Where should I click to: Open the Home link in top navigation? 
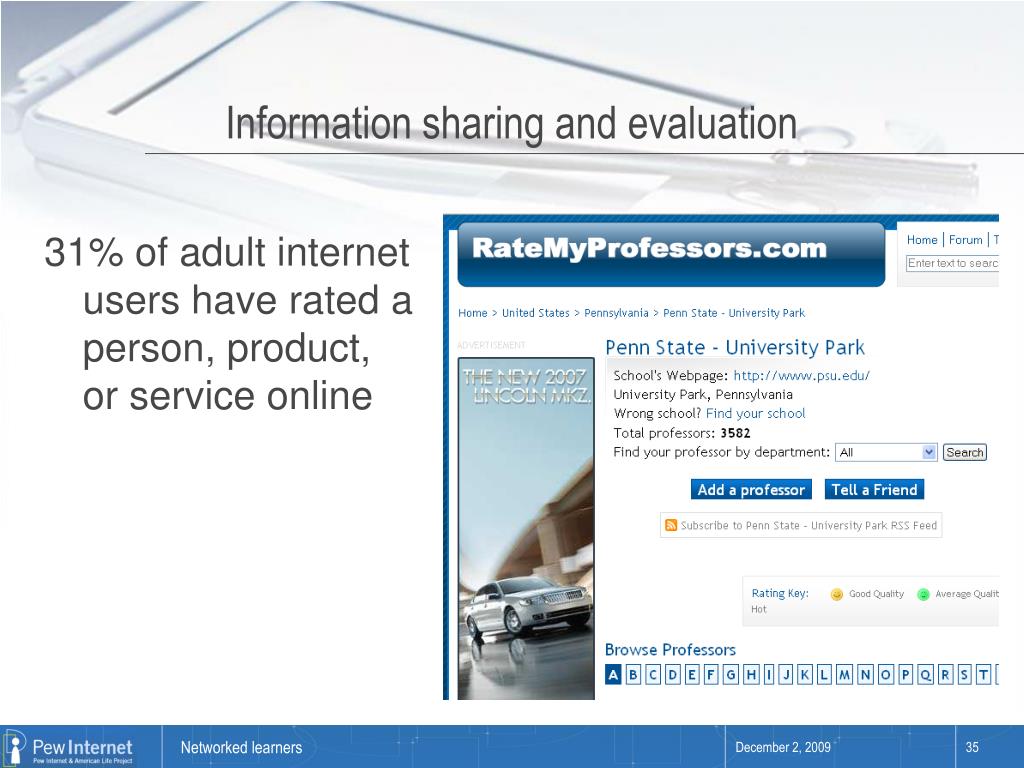click(921, 240)
